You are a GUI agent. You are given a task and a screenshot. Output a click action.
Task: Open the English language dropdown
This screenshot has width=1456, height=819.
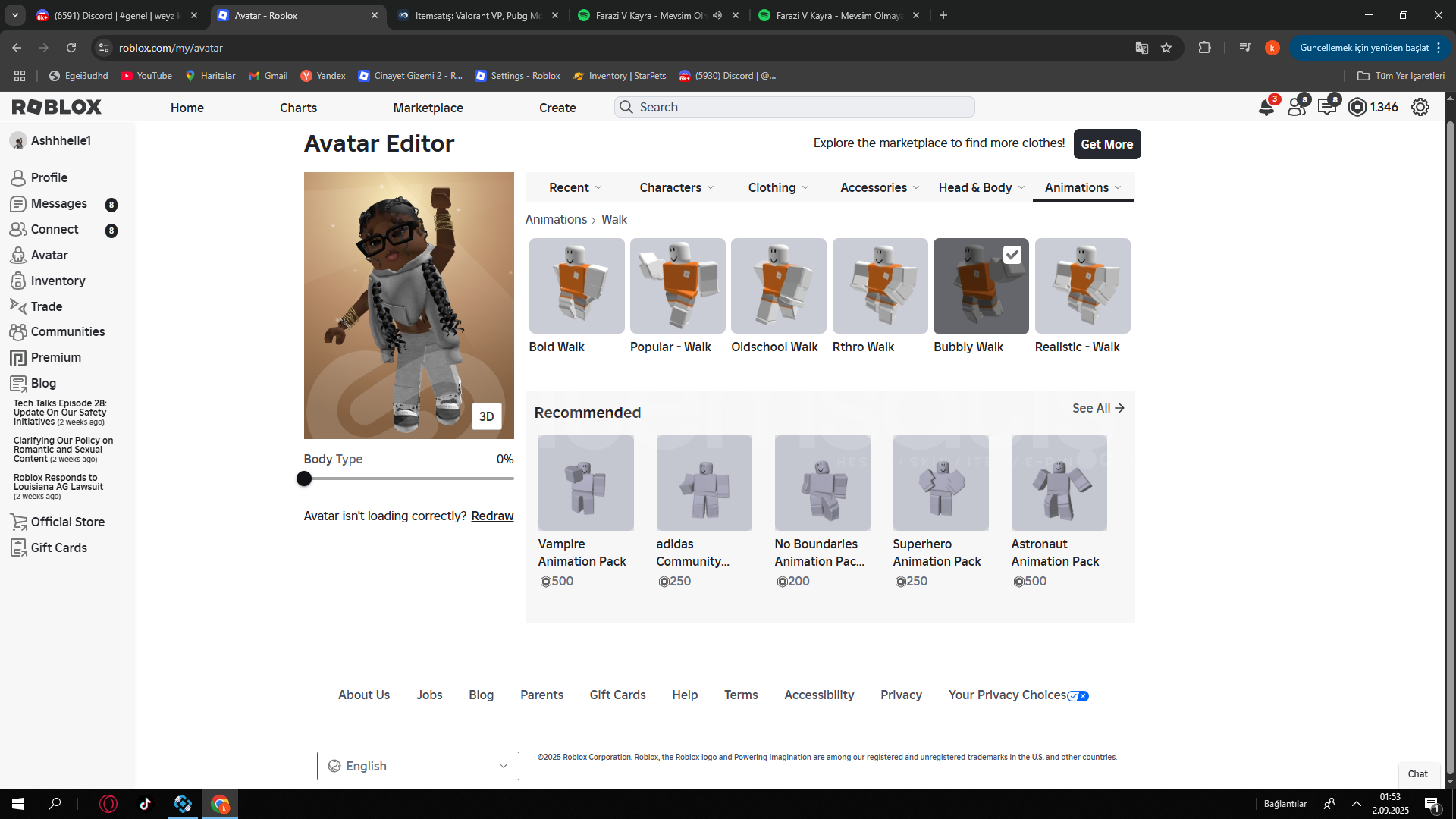tap(418, 766)
